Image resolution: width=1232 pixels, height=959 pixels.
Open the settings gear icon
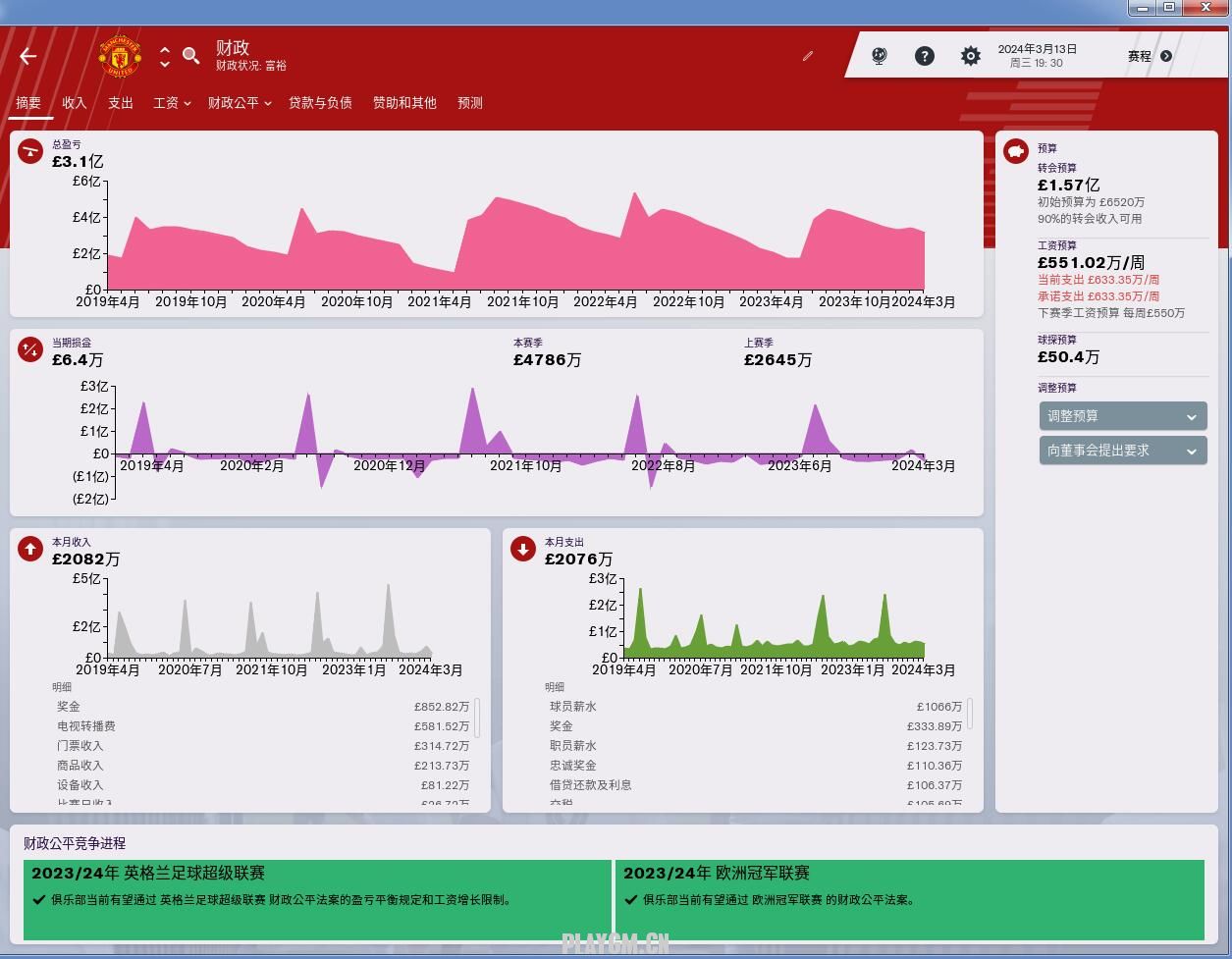970,56
